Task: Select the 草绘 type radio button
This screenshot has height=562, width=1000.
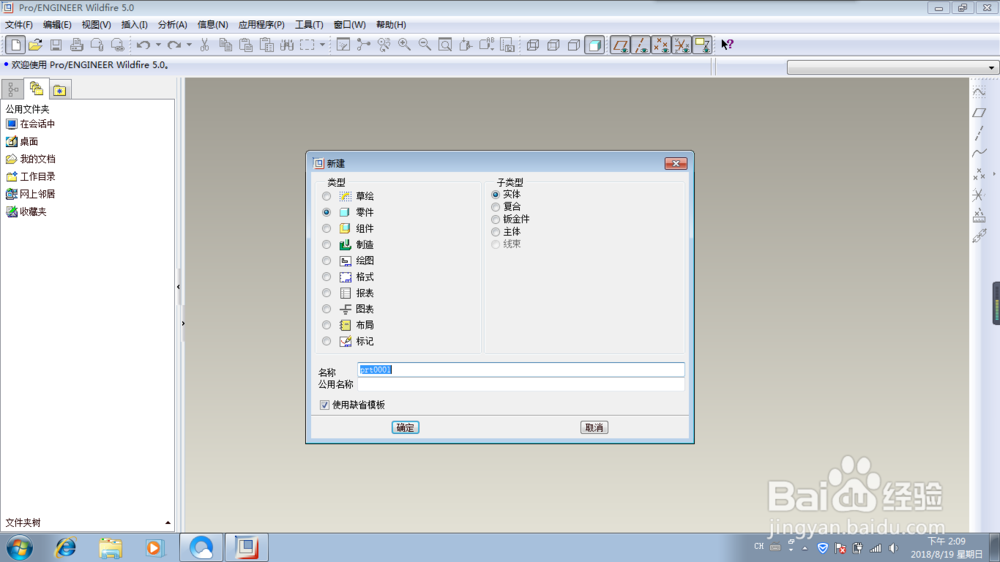Action: pyautogui.click(x=327, y=196)
